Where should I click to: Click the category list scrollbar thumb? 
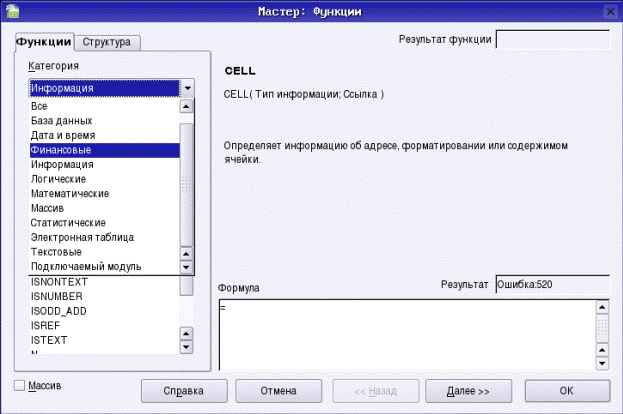186,185
